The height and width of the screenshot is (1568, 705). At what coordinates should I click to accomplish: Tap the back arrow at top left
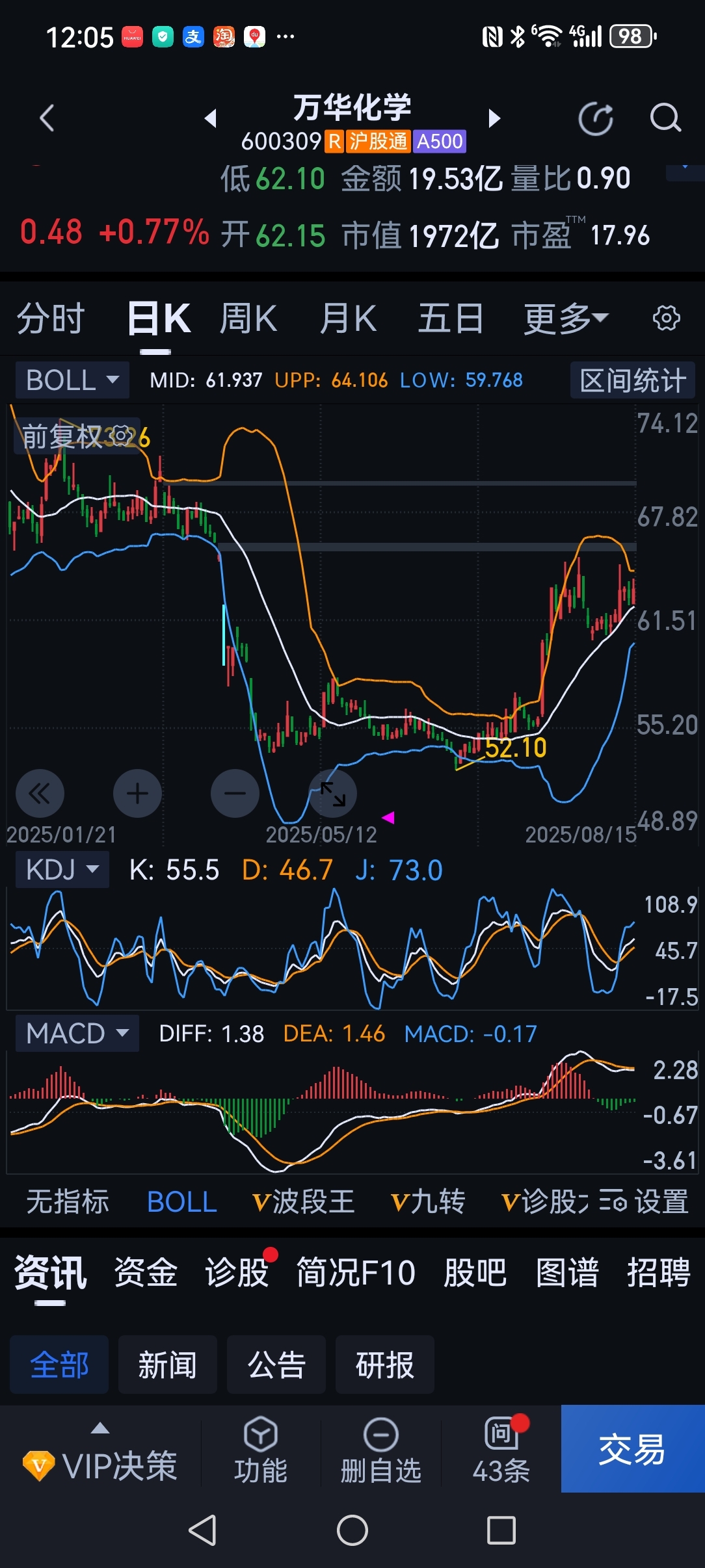click(47, 118)
